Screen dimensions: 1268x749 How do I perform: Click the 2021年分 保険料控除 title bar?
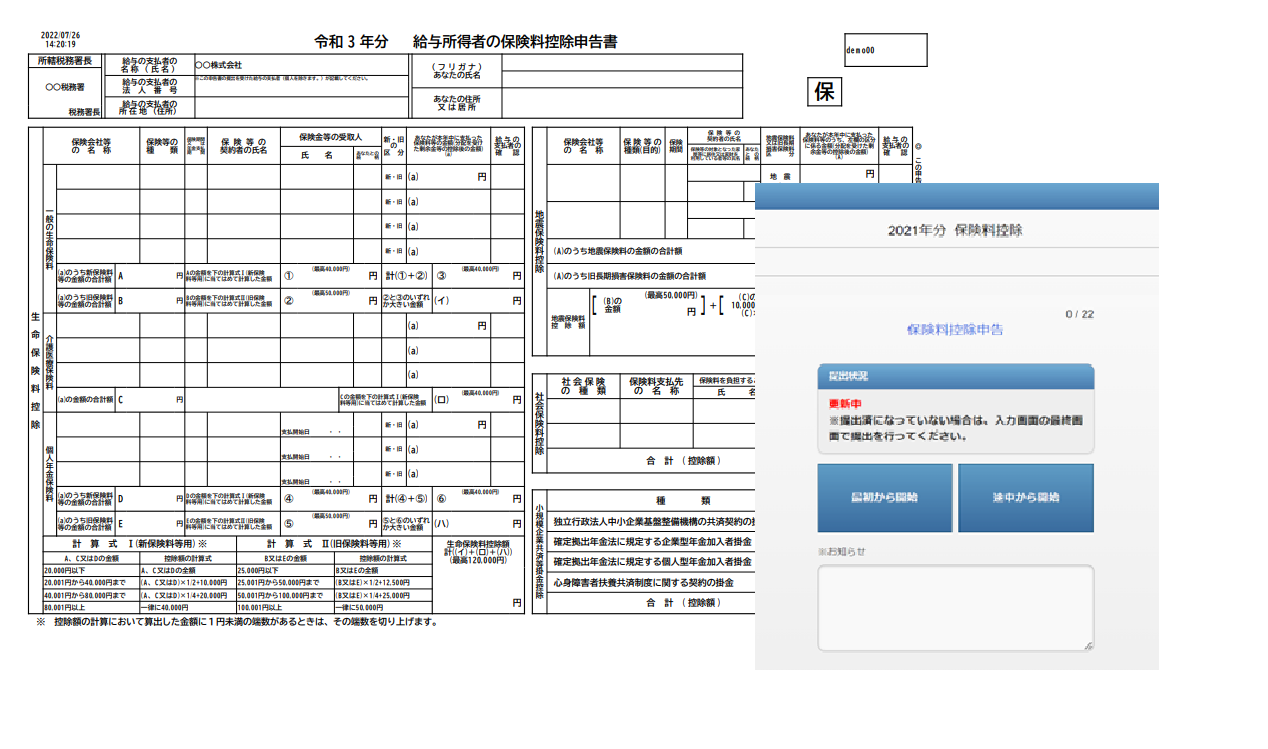(955, 230)
